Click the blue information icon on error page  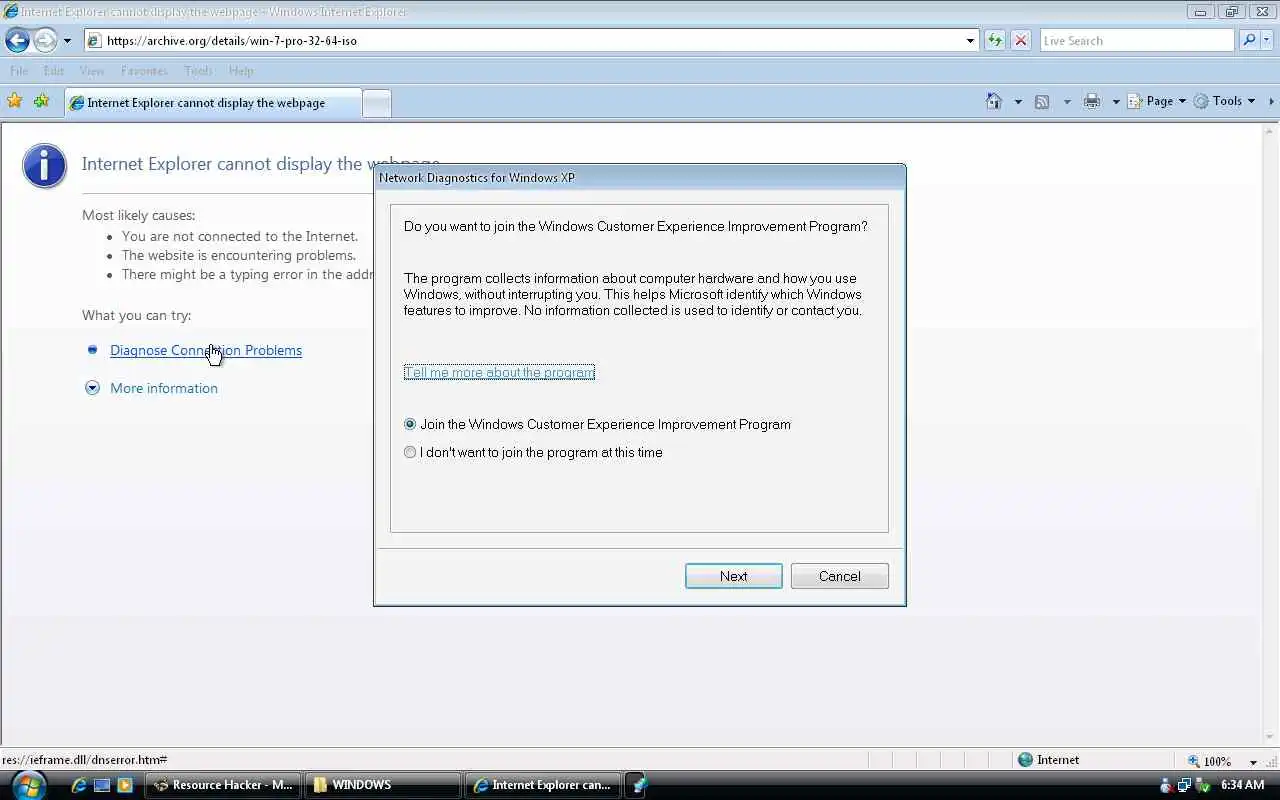[x=45, y=165]
